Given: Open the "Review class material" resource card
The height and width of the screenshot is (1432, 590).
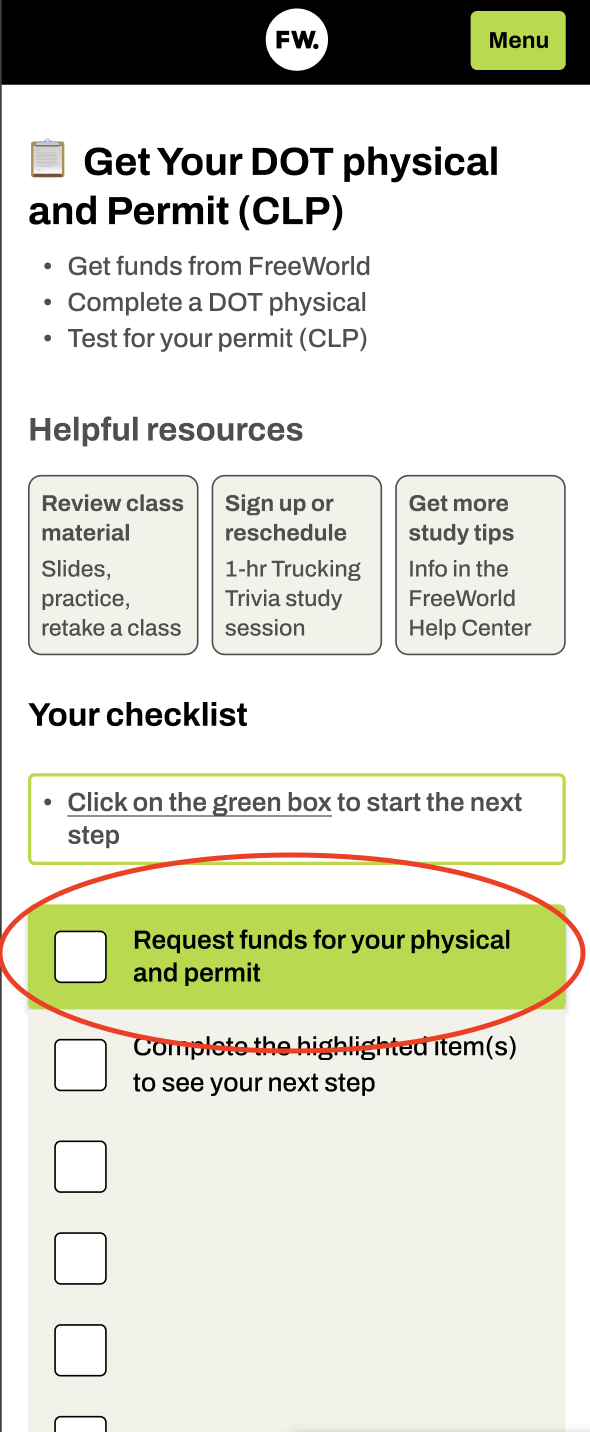Looking at the screenshot, I should [x=112, y=565].
